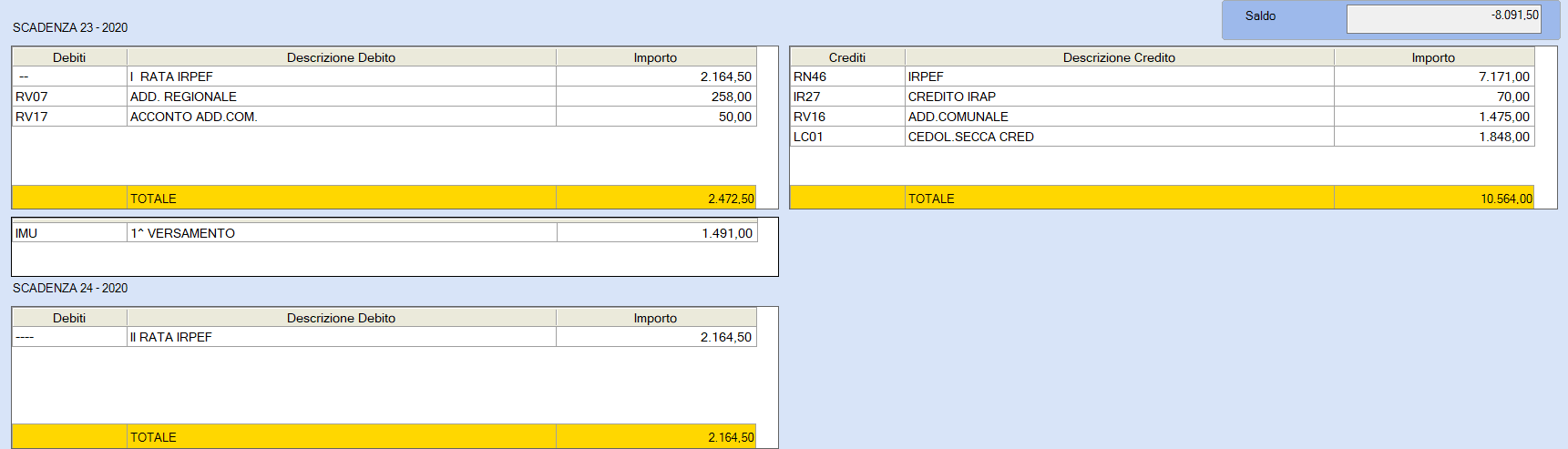Select the II RATA IRPEF description cell
The width and height of the screenshot is (1568, 449).
coord(342,337)
